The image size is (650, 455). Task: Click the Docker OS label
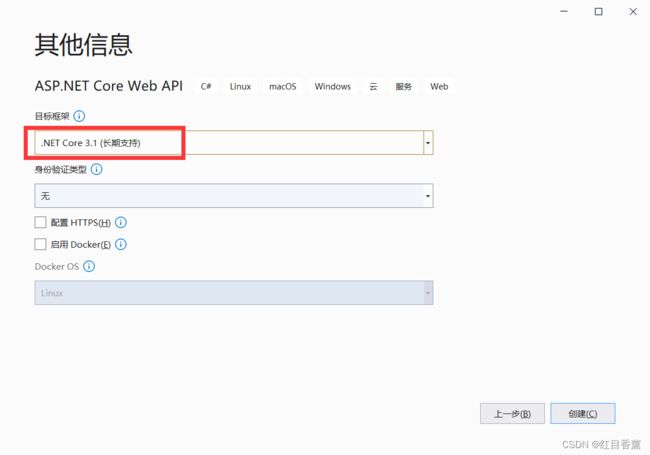pyautogui.click(x=57, y=266)
